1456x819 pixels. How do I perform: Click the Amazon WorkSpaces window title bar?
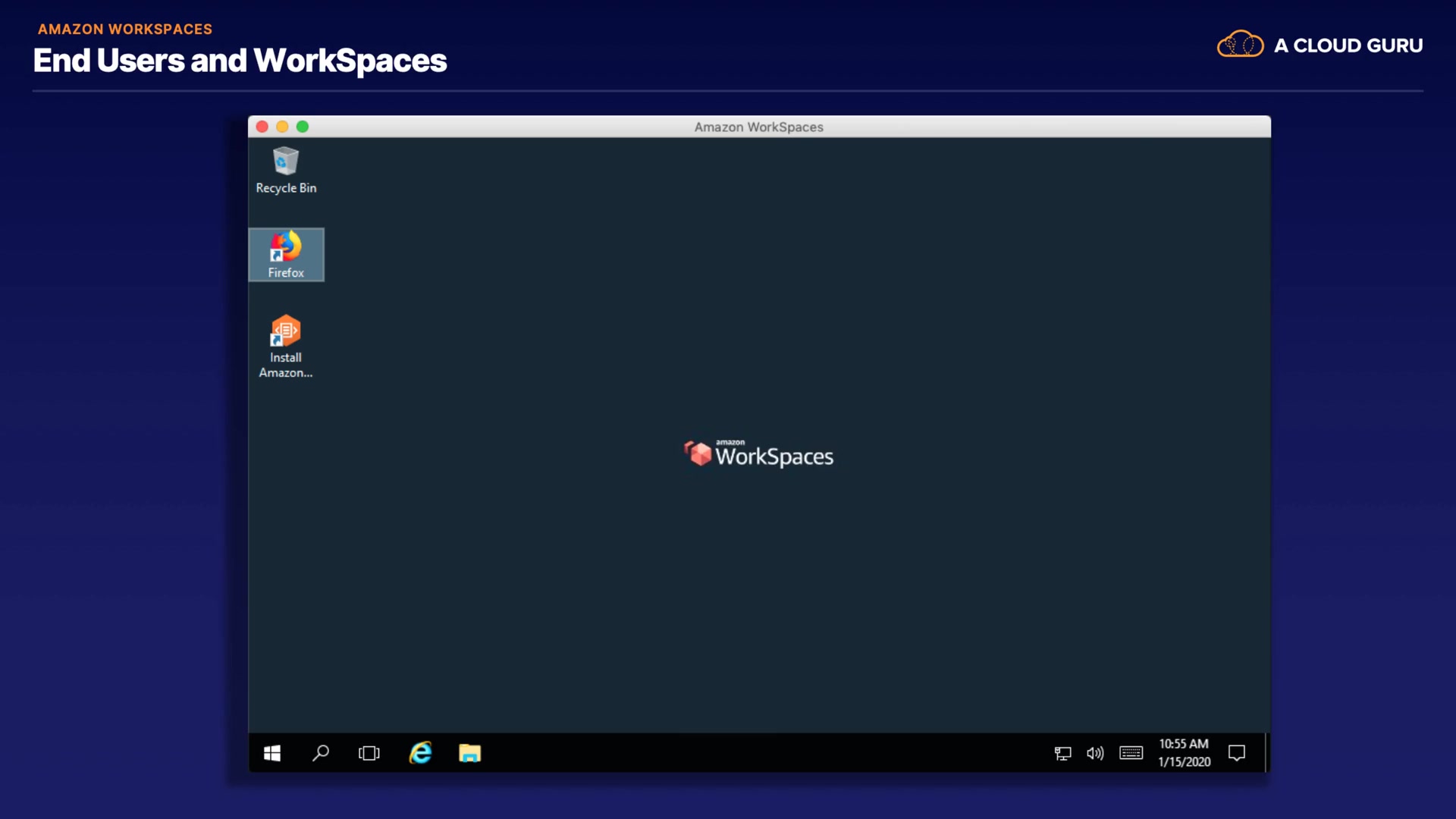[x=758, y=127]
